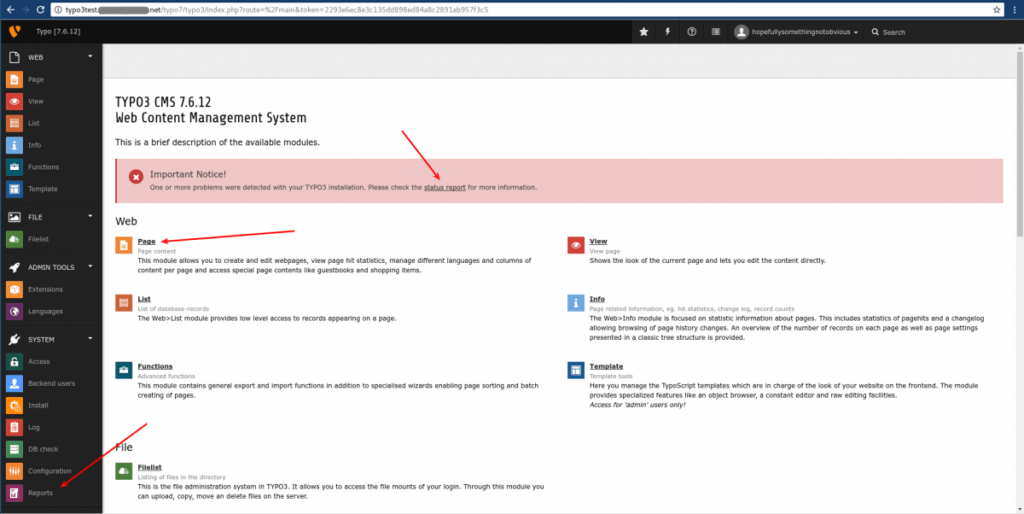Open the Page link in content

(x=146, y=242)
